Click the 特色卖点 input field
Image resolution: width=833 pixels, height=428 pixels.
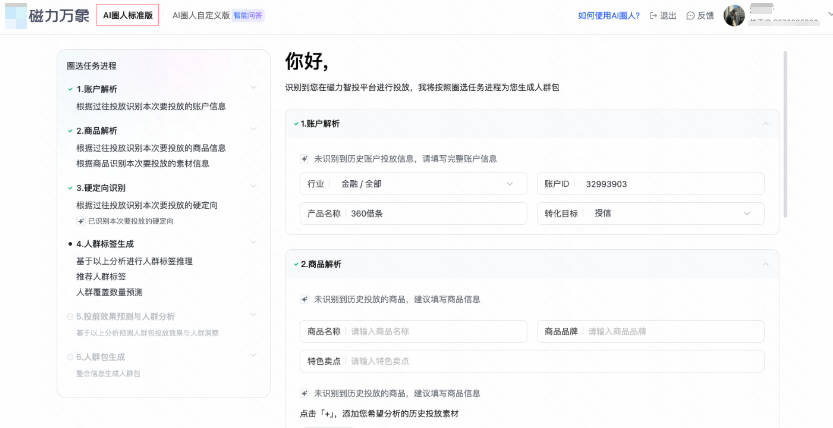[532, 361]
